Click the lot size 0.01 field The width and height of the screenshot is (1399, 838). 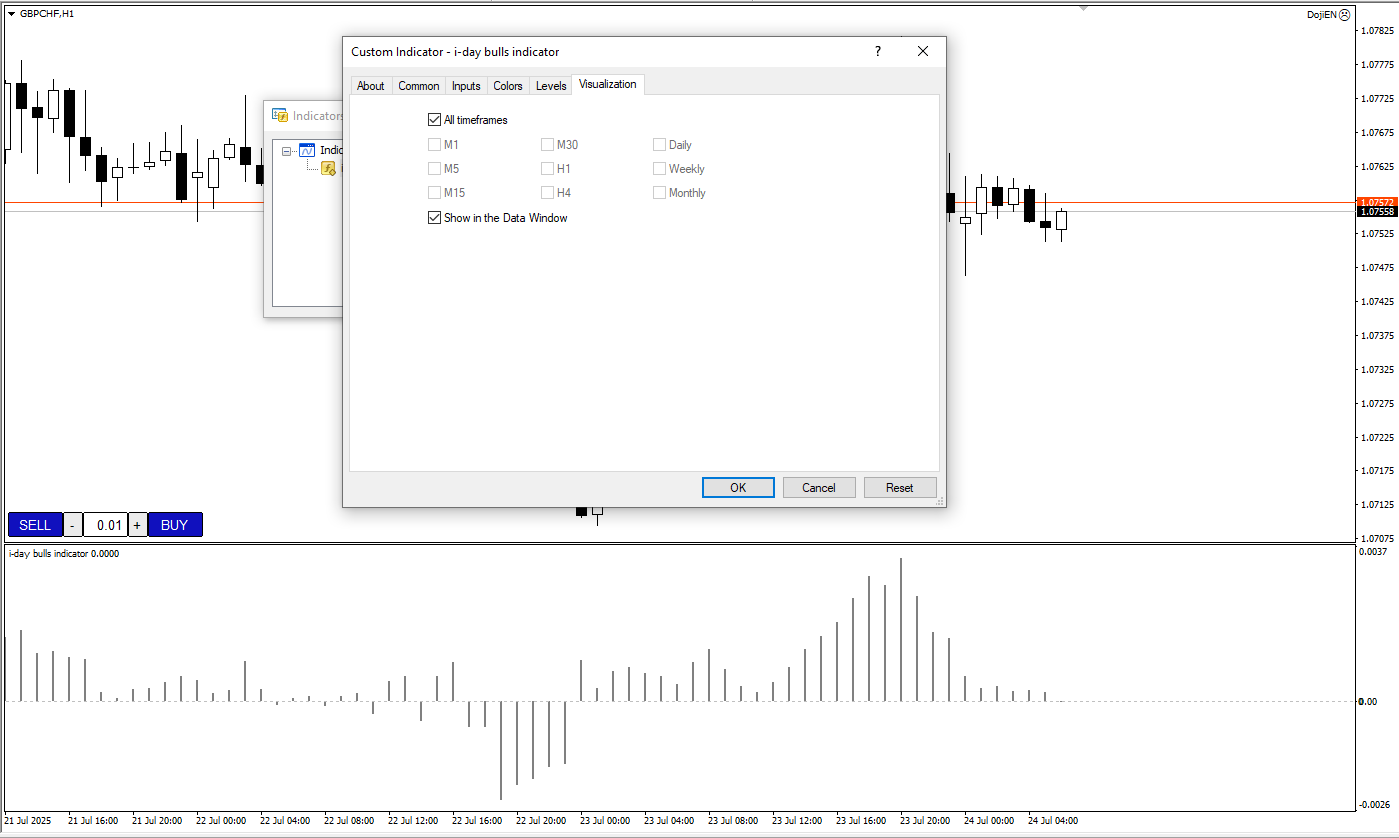click(105, 525)
